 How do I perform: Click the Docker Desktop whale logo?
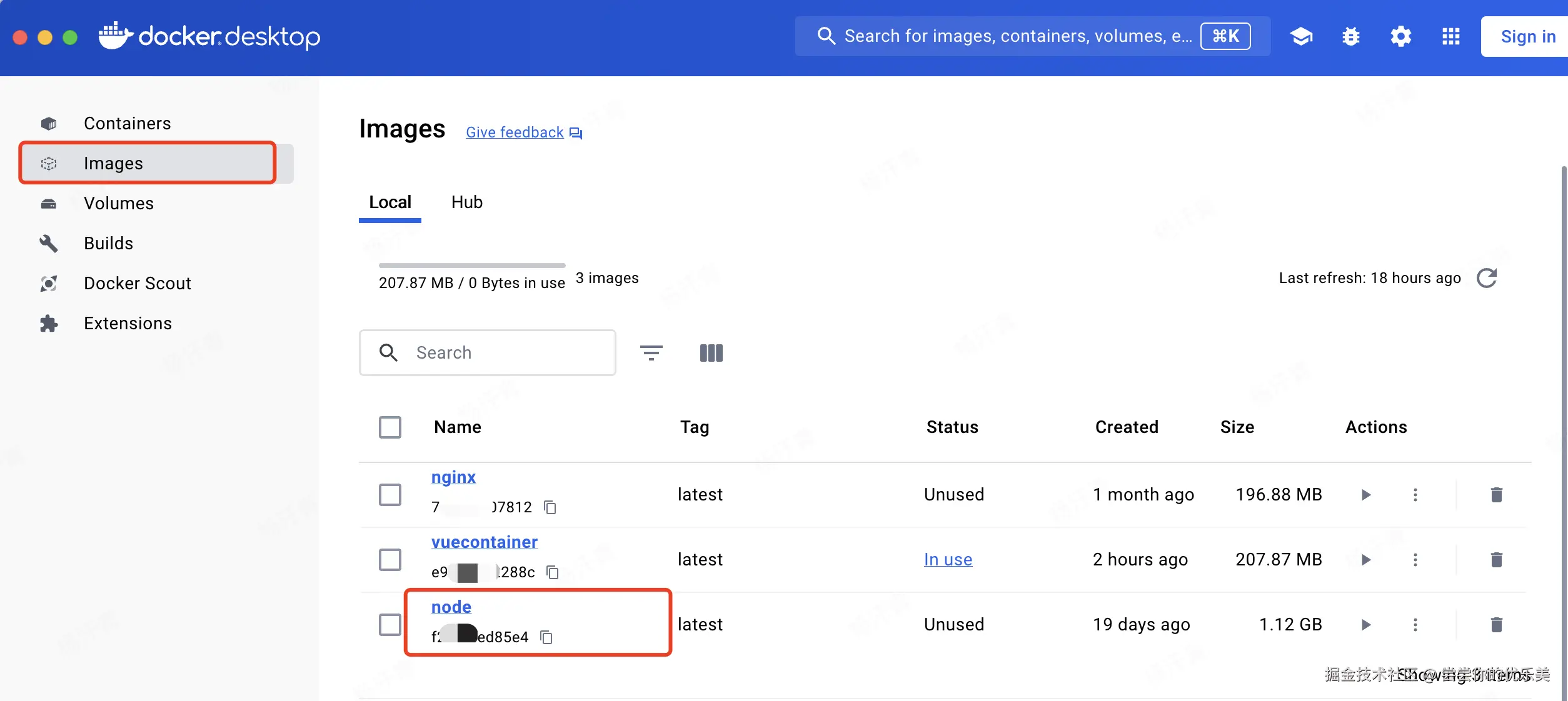[116, 36]
